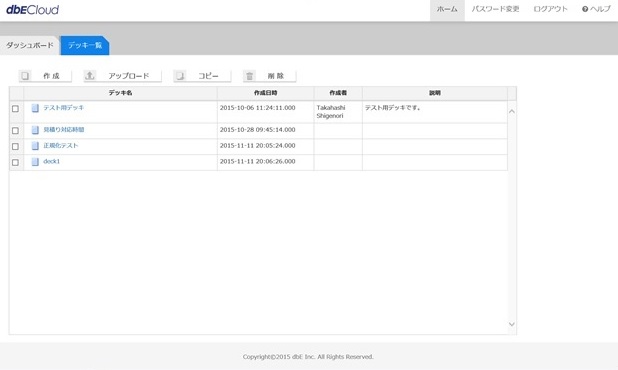Tick the checkbox for 見積り対応時間
The image size is (618, 370).
click(15, 130)
